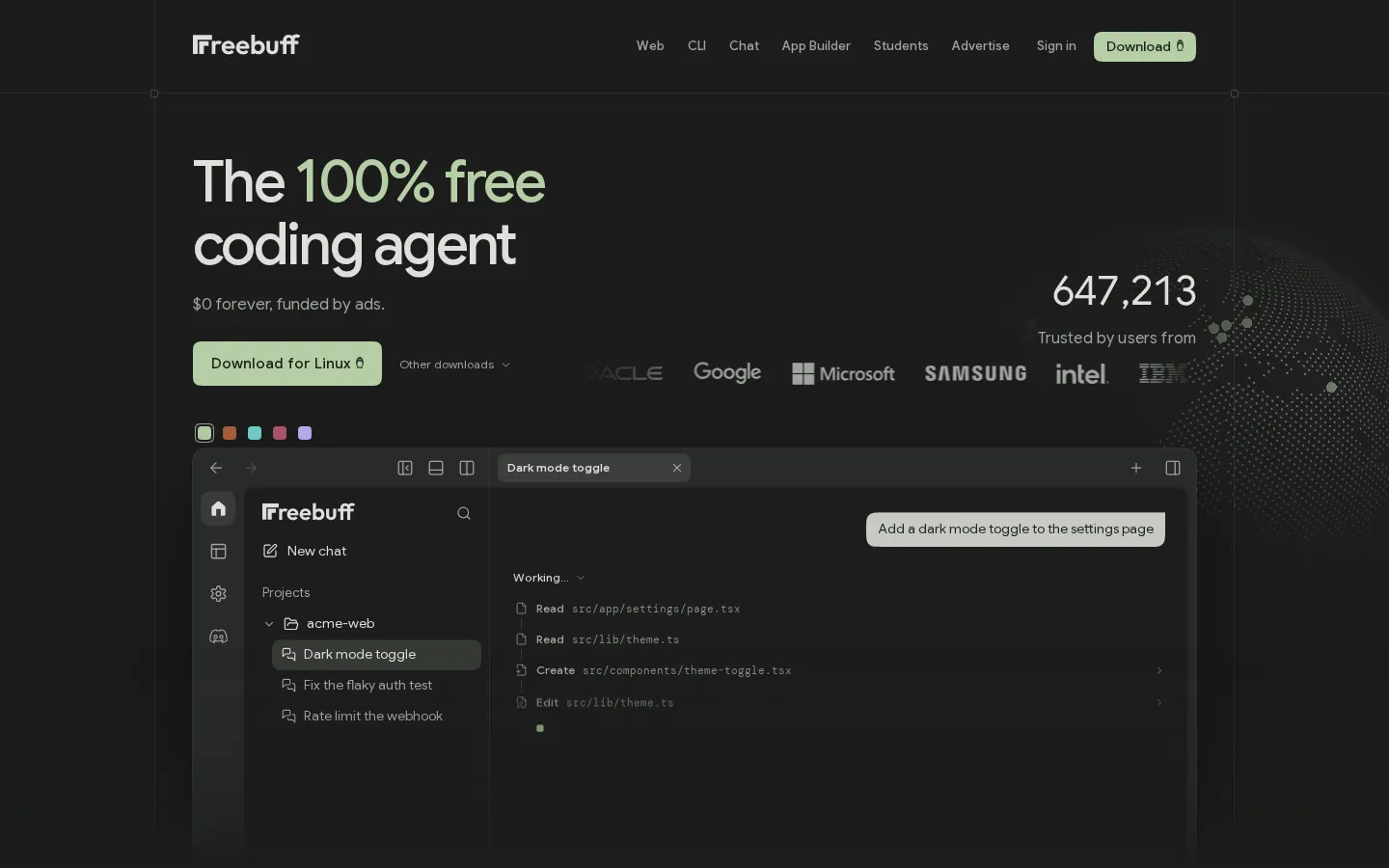The width and height of the screenshot is (1389, 868).
Task: Click the header Download button
Action: 1145,46
